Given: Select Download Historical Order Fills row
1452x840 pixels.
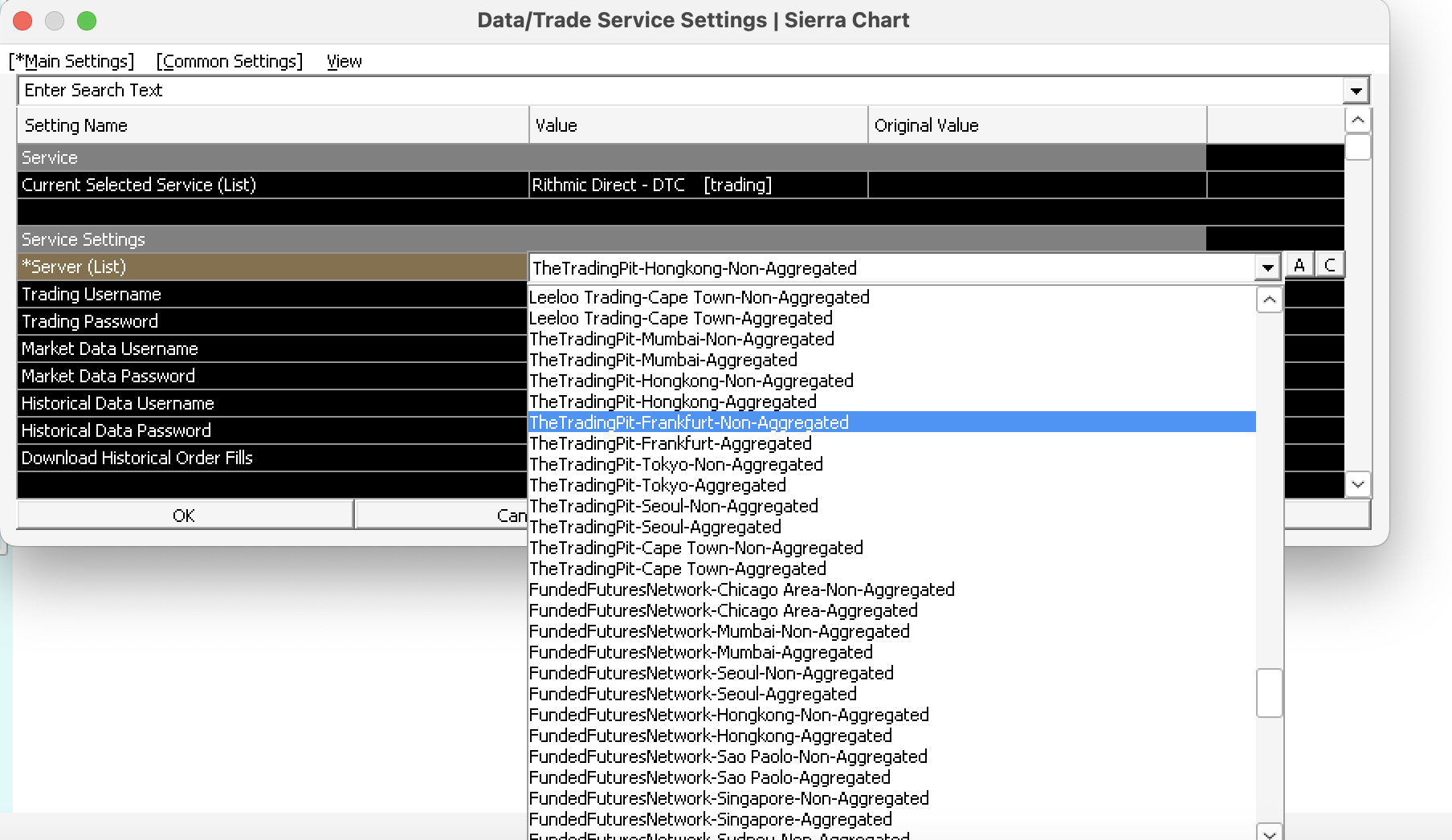Looking at the screenshot, I should (x=272, y=458).
